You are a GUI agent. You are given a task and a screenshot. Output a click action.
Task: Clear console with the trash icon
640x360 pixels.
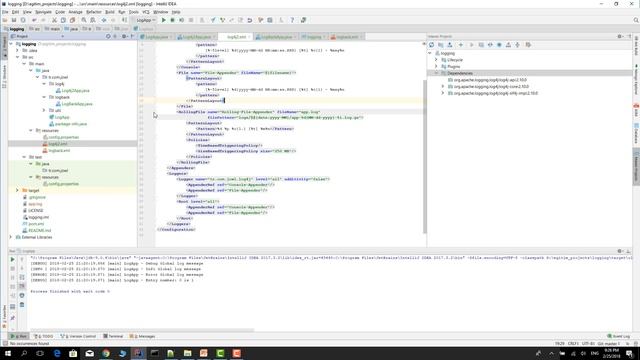pos(22,304)
